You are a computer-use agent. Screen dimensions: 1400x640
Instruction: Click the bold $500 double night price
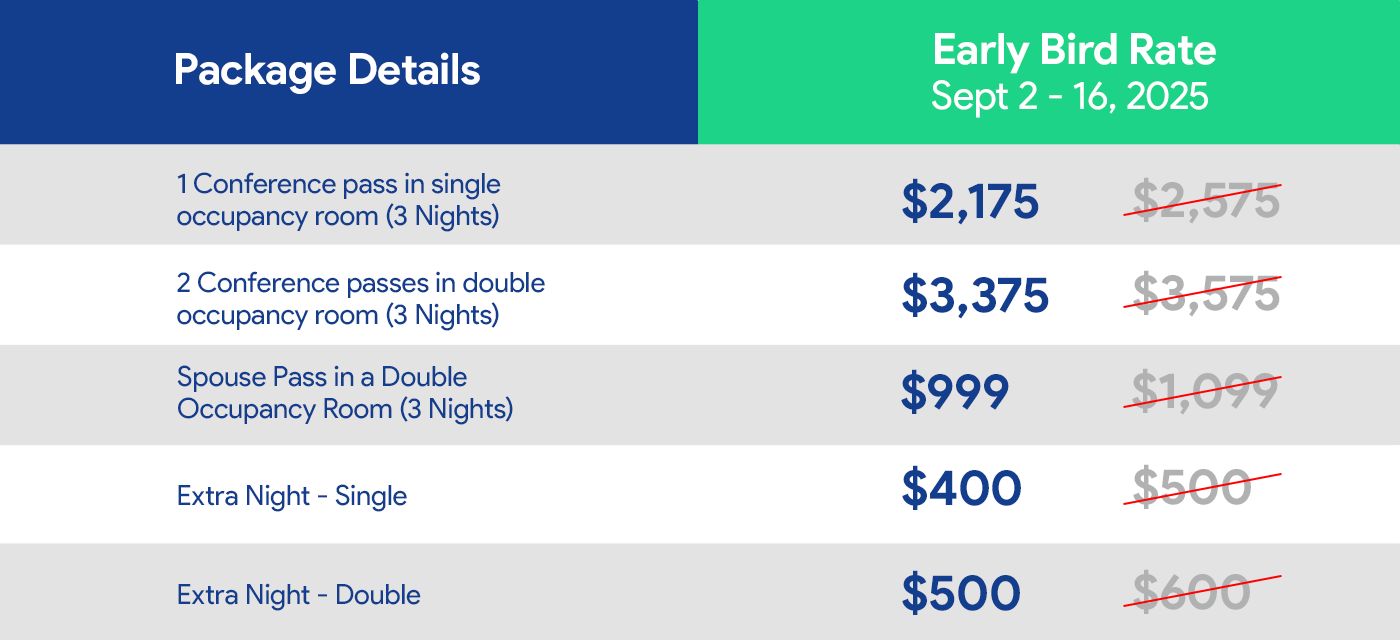(961, 594)
